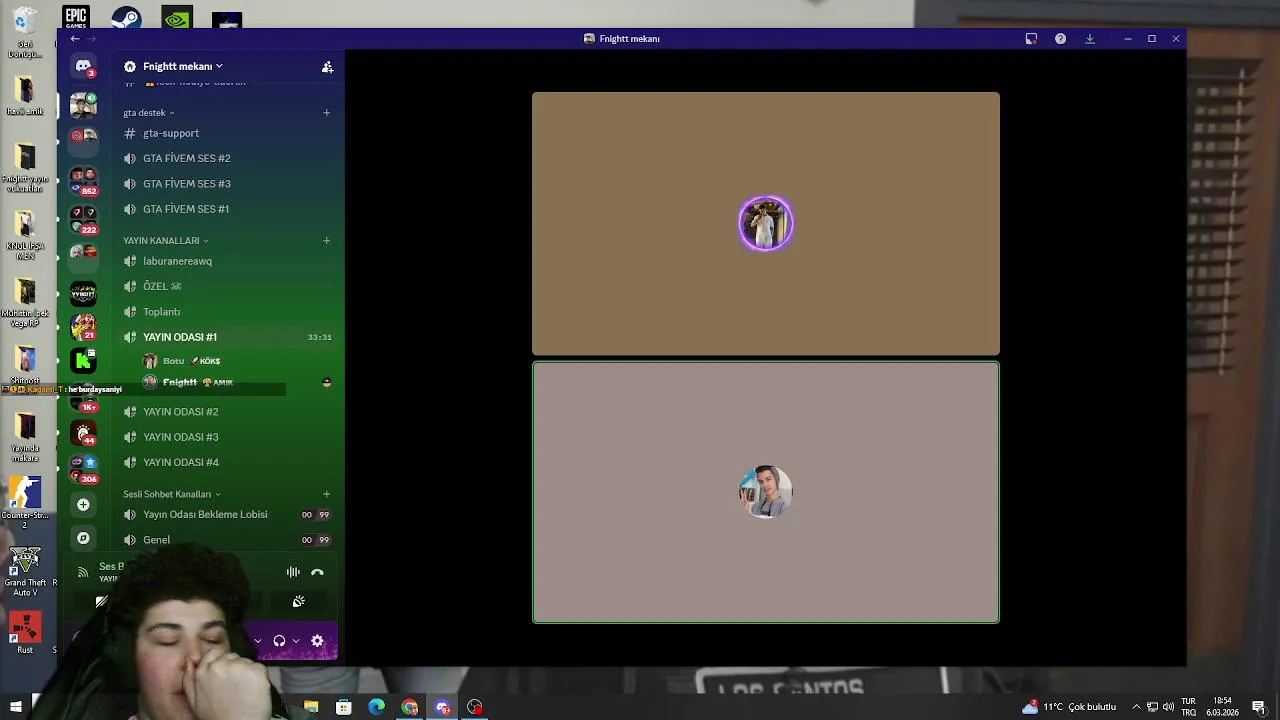Click download apps icon in title bar
The image size is (1280, 720).
1089,39
